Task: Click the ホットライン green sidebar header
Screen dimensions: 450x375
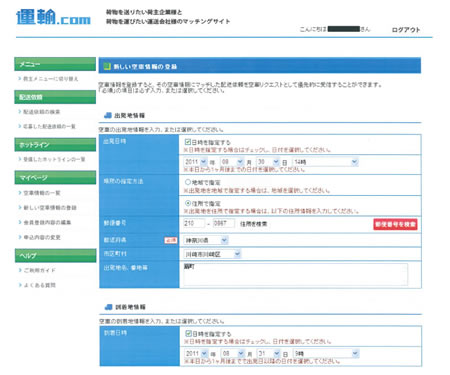Action: pos(55,145)
